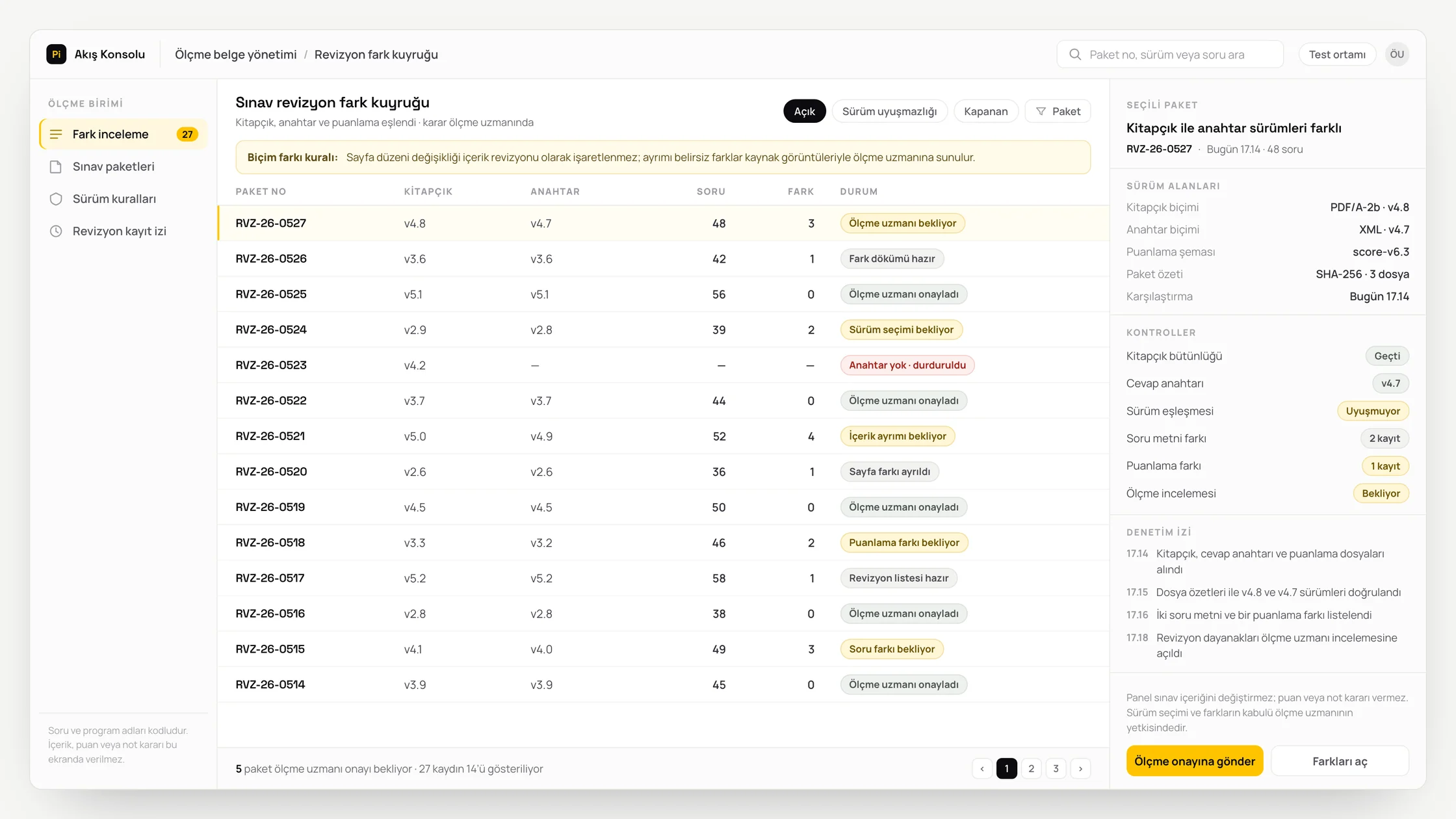Click 'Sayfa farkı ayrıldı' status pill
The height and width of the screenshot is (819, 1456).
tap(889, 472)
